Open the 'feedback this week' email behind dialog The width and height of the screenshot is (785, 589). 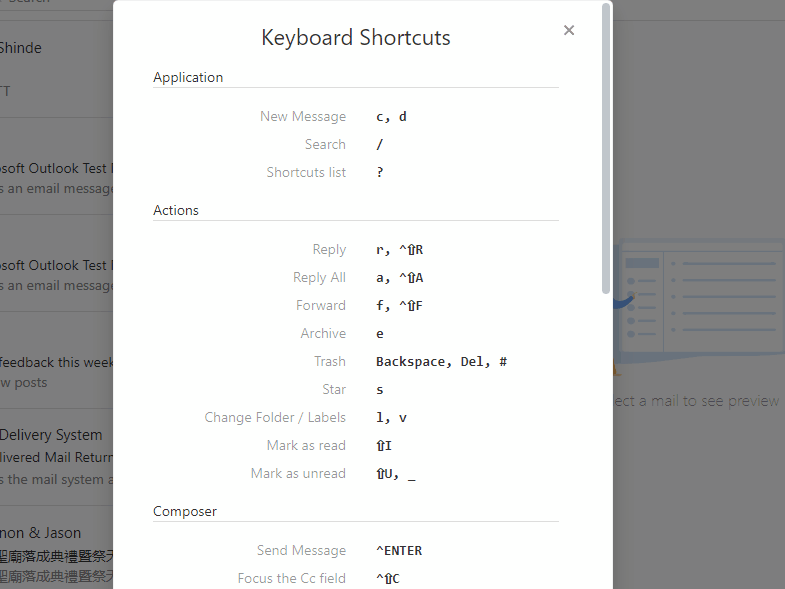coord(56,361)
